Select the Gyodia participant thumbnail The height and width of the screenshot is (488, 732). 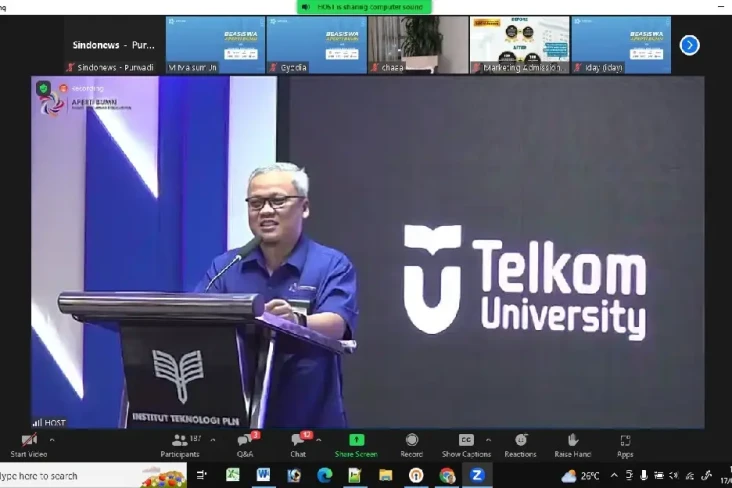click(317, 45)
